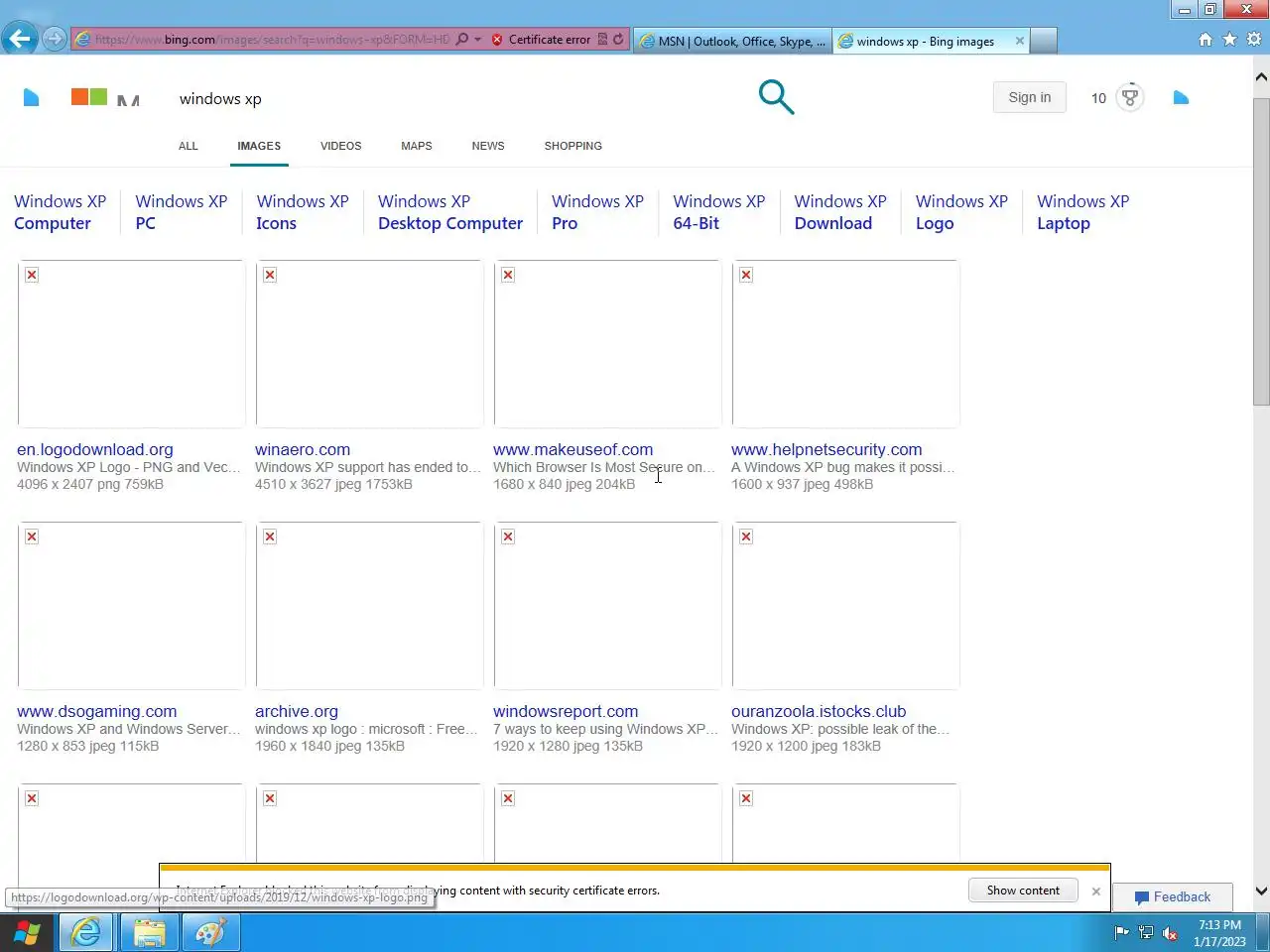
Task: Open the Windows Start button
Action: click(x=27, y=933)
